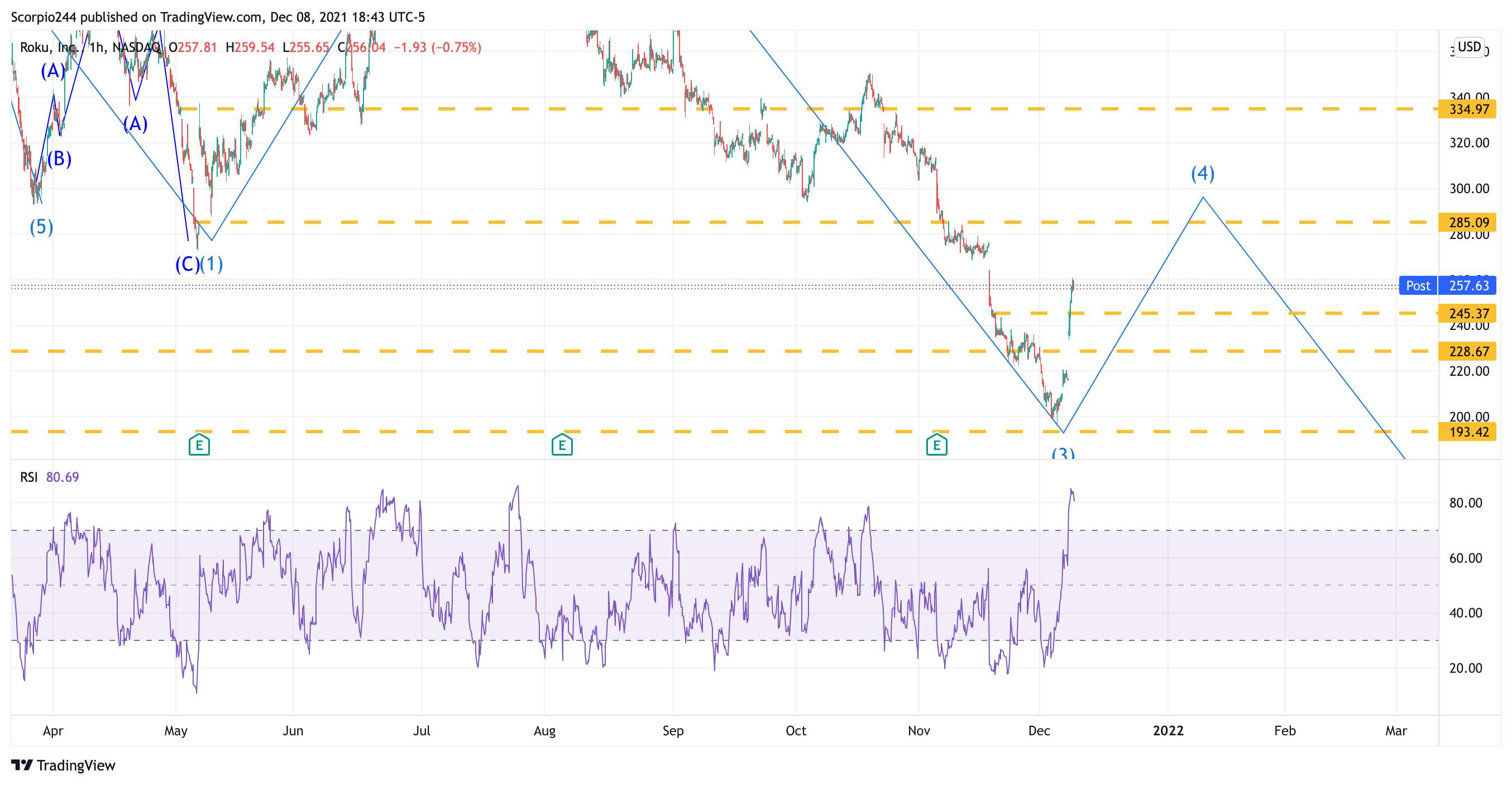Click the earnings E marker near August
The image size is (1512, 785).
(562, 445)
